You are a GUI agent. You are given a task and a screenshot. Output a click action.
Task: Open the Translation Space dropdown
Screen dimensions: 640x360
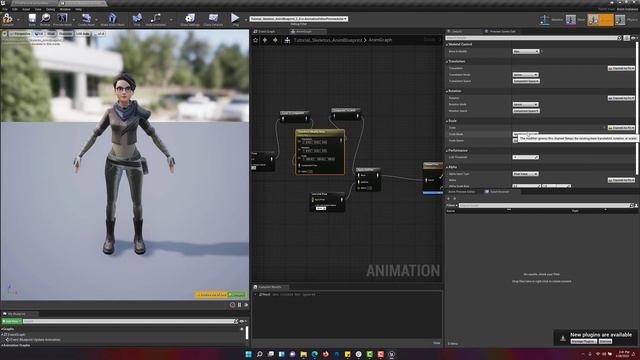(527, 81)
